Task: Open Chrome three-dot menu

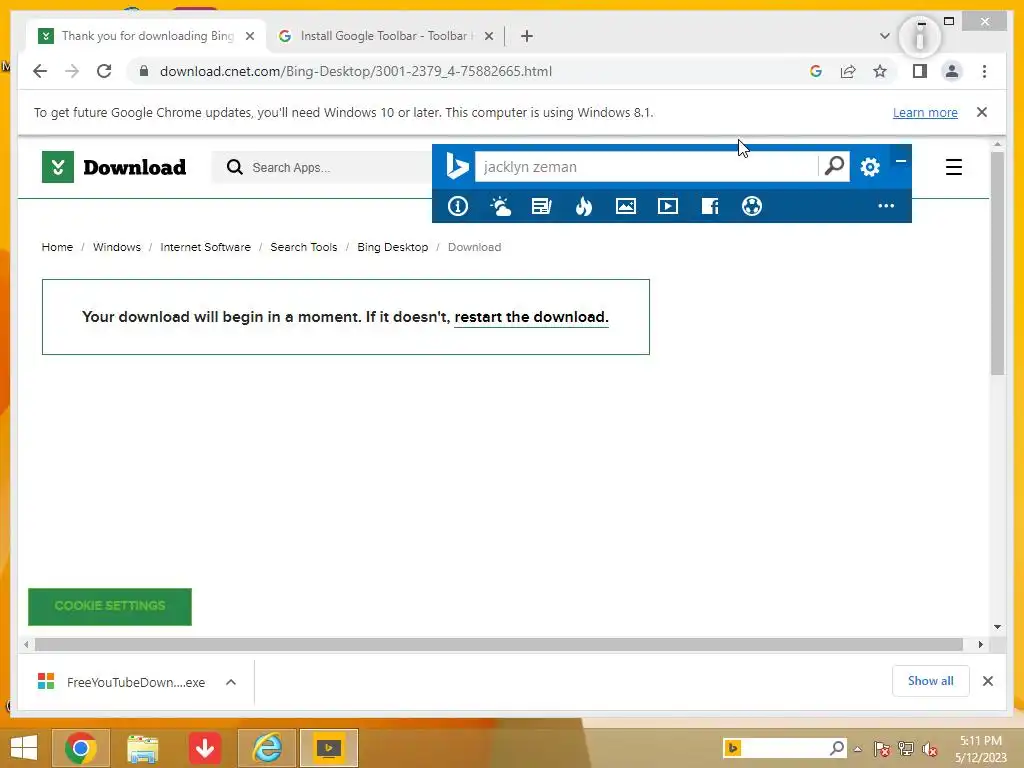Action: click(x=984, y=71)
